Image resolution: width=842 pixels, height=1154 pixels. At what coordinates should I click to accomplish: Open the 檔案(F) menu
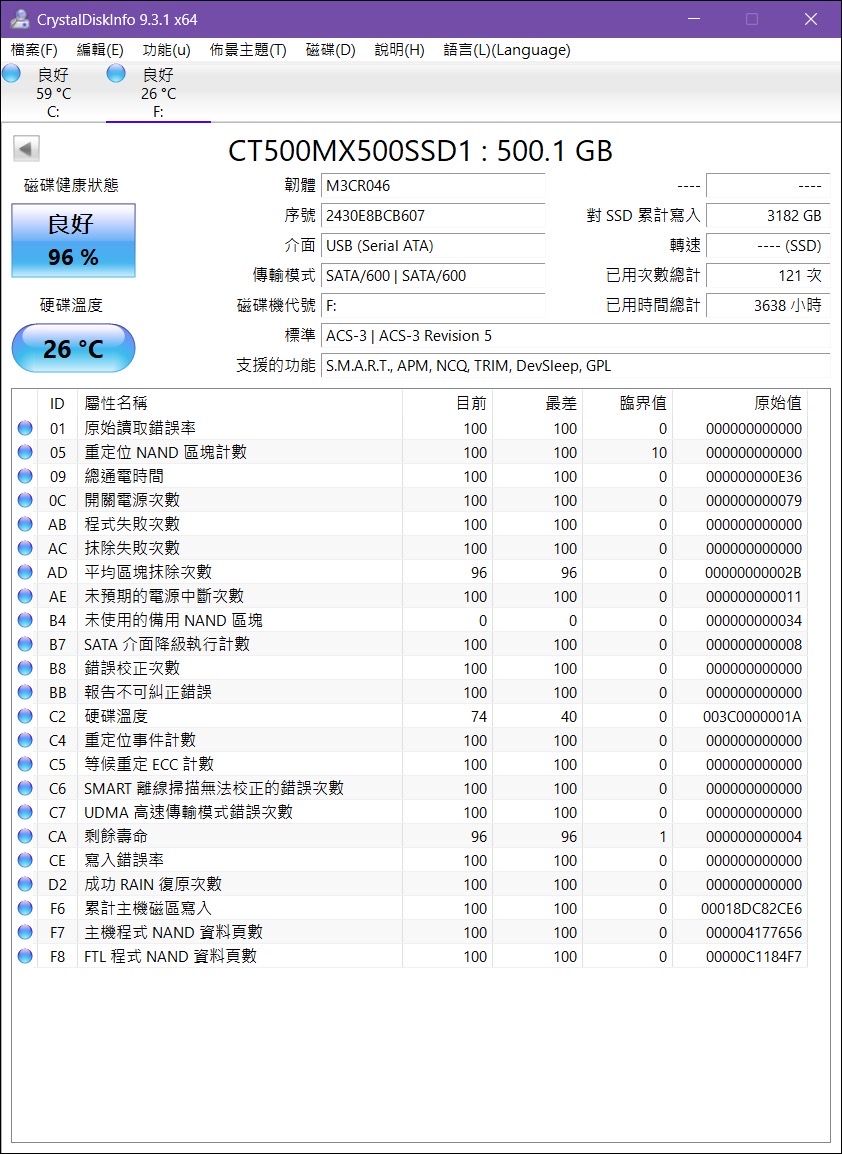[34, 50]
